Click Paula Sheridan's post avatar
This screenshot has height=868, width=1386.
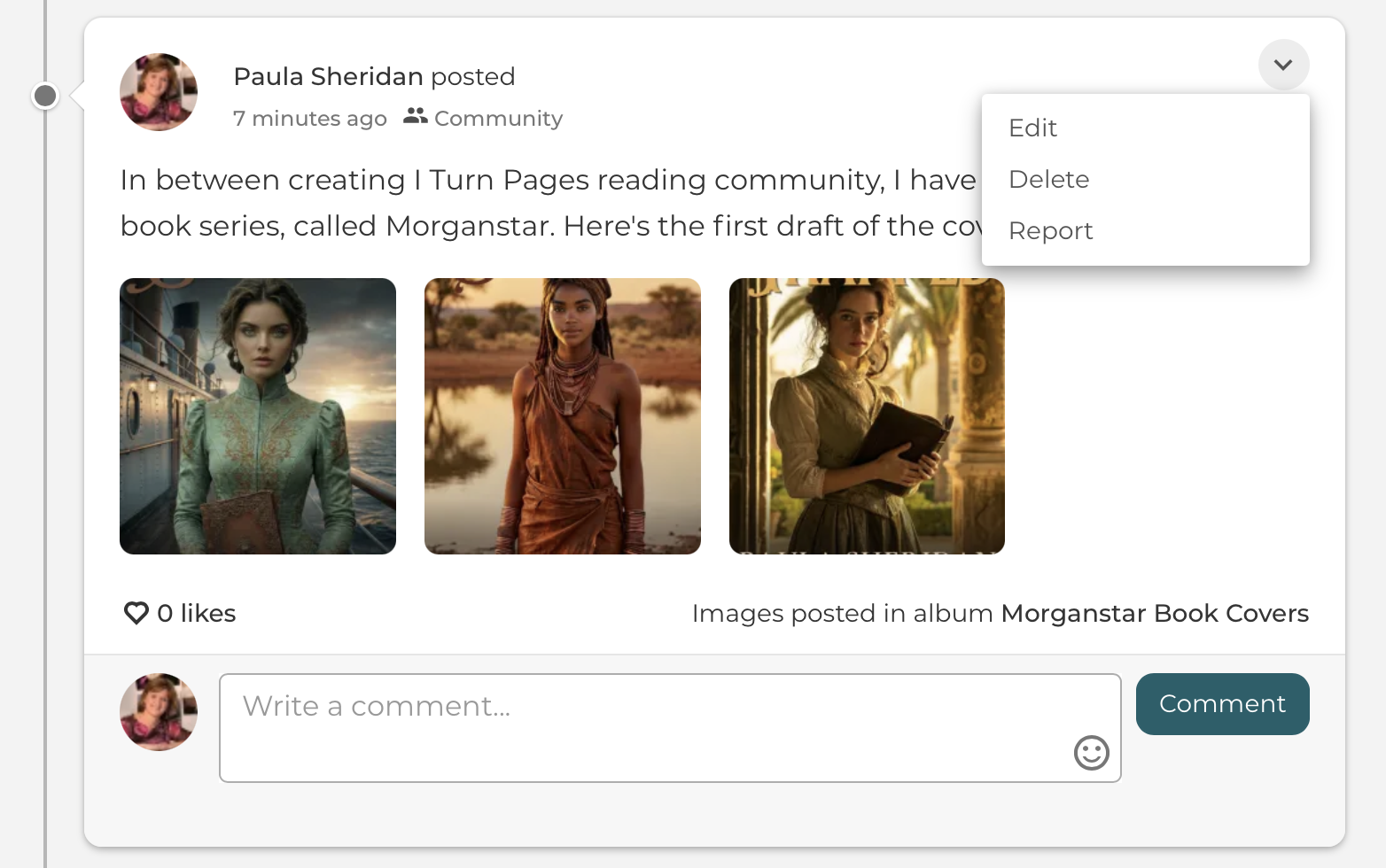click(x=159, y=92)
